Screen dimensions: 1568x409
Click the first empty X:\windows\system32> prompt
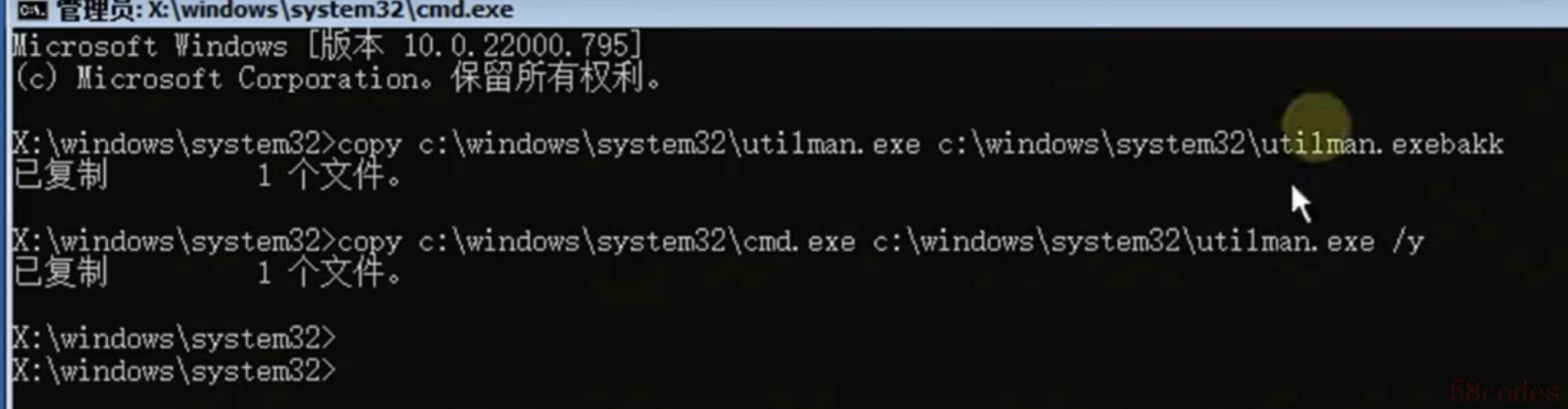click(x=175, y=338)
